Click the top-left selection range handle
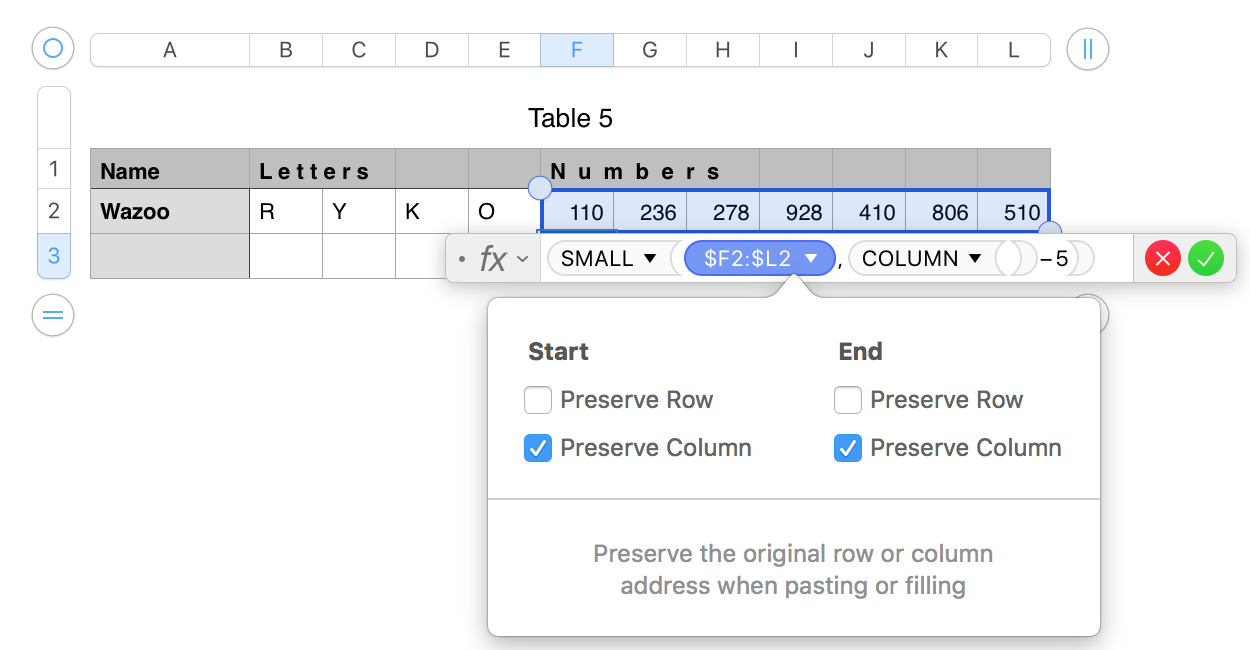1250x650 pixels. (x=539, y=188)
